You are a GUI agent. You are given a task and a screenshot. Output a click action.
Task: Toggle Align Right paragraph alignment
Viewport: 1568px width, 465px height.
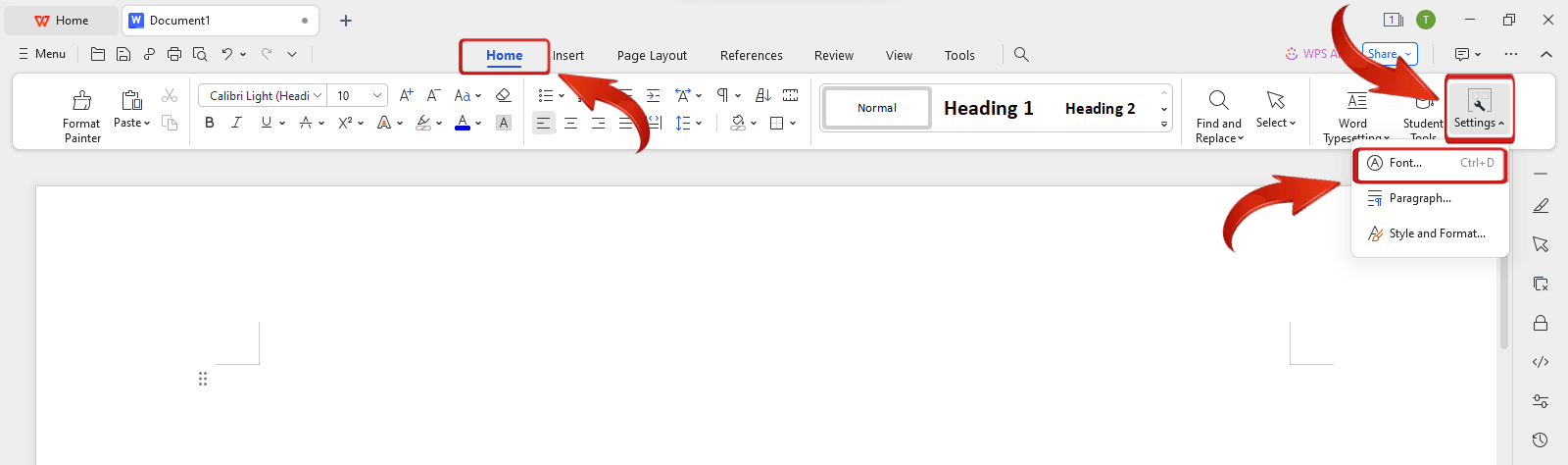(x=598, y=123)
